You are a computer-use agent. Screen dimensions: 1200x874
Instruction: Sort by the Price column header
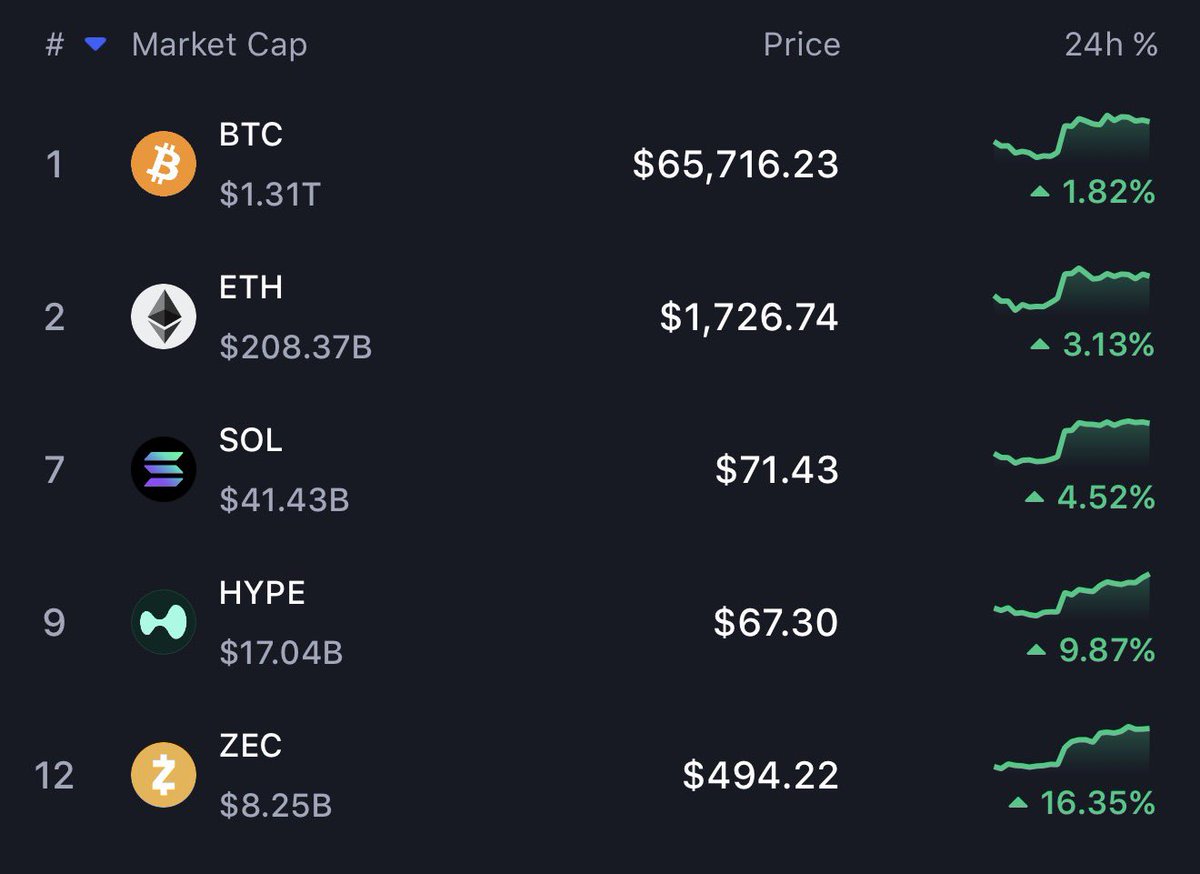pyautogui.click(x=801, y=45)
